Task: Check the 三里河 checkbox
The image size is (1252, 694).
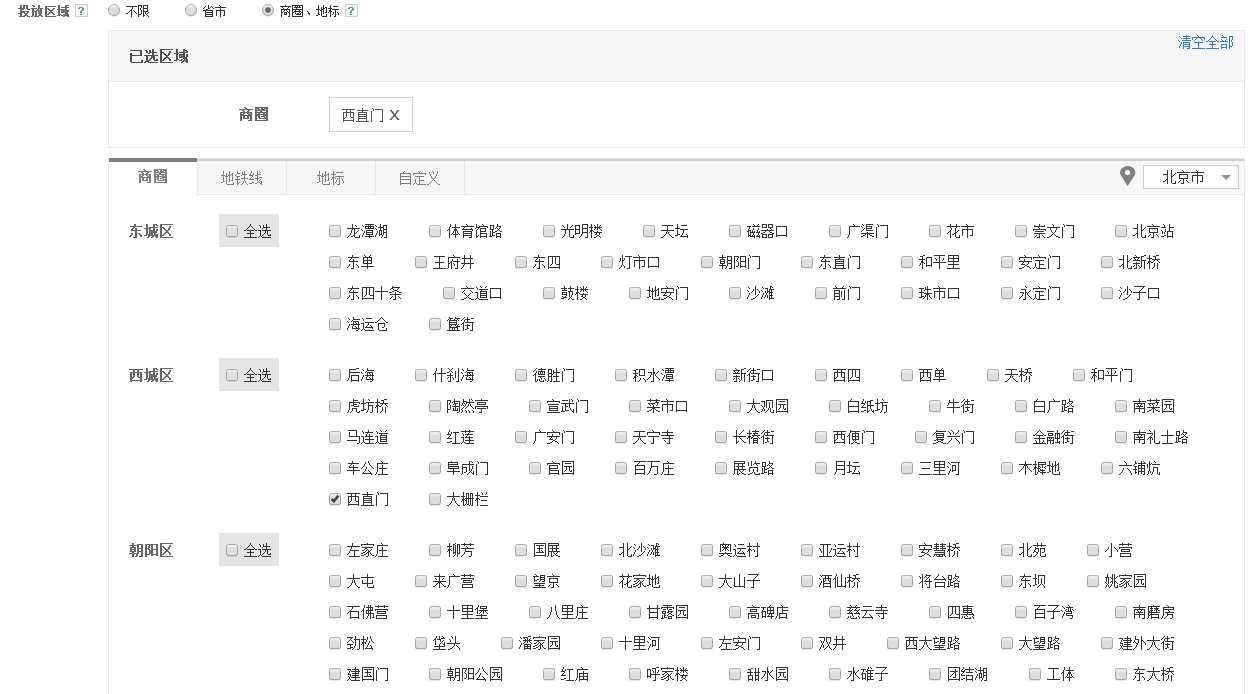Action: point(907,468)
